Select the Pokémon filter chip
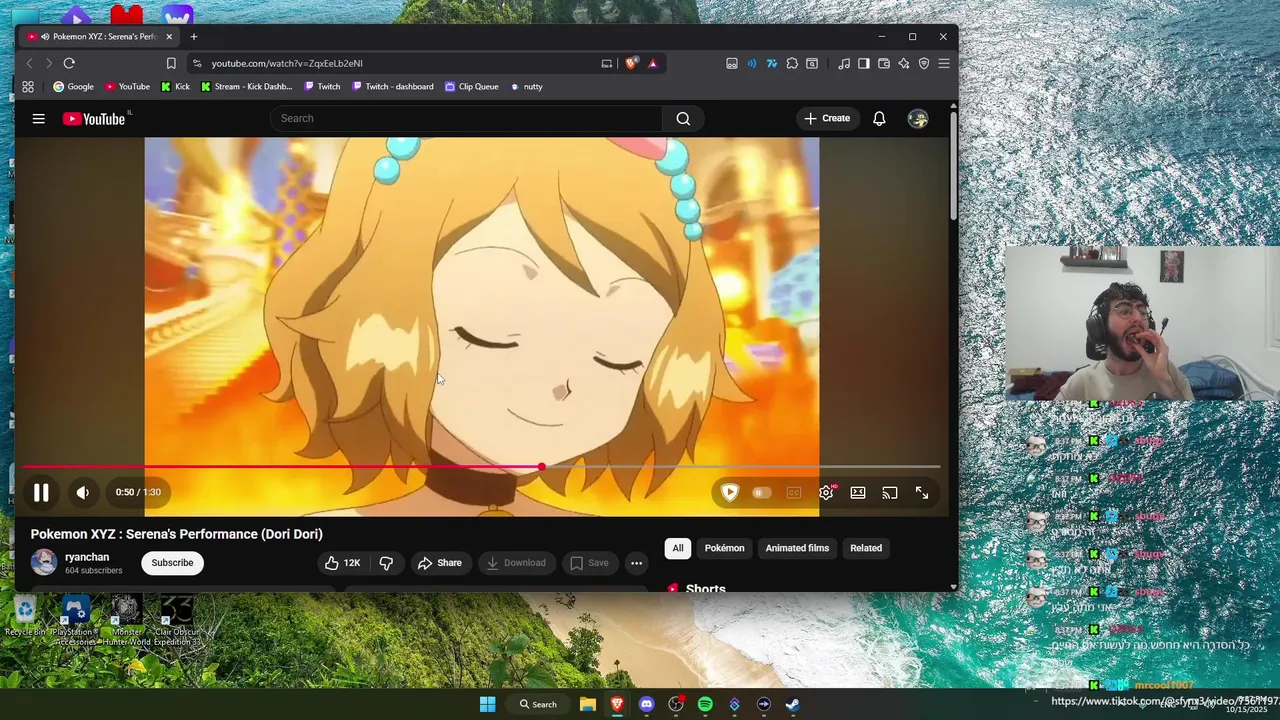This screenshot has width=1280, height=720. tap(724, 548)
